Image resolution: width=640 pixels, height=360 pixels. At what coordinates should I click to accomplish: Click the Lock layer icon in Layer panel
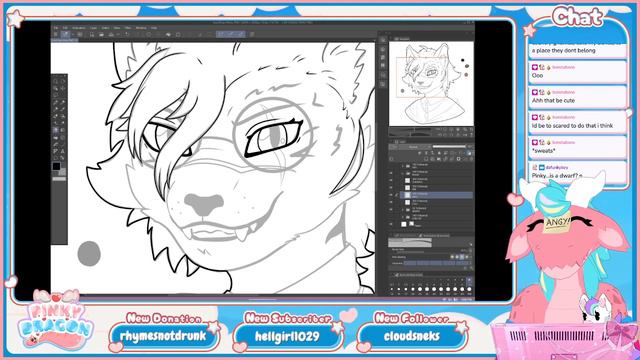[x=439, y=153]
